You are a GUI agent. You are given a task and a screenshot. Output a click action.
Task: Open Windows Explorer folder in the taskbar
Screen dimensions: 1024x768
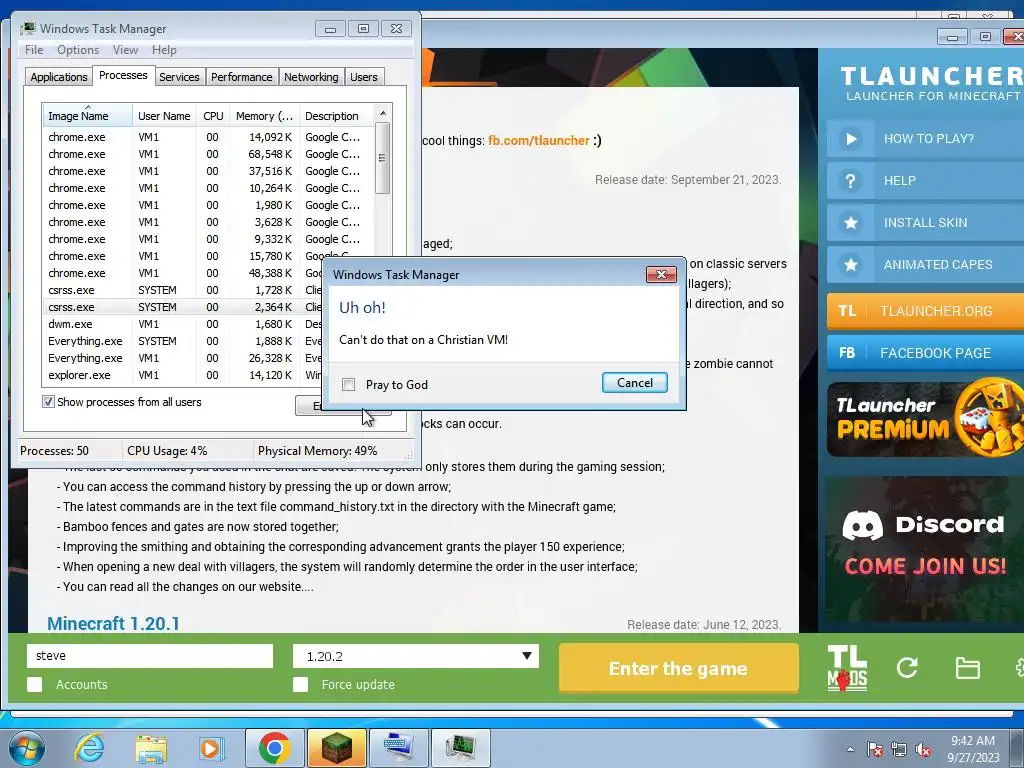click(151, 749)
